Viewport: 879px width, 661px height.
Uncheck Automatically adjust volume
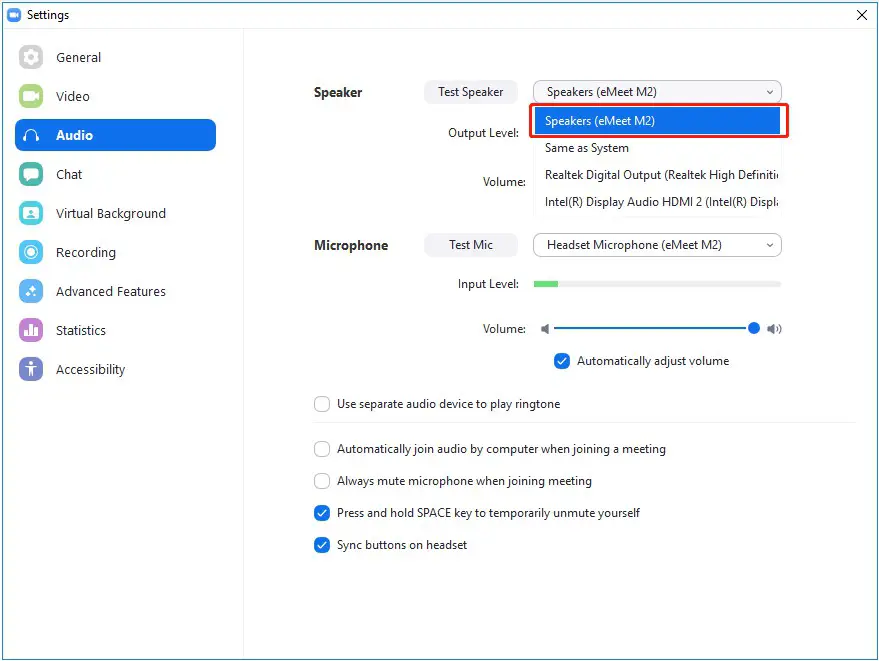[x=562, y=361]
